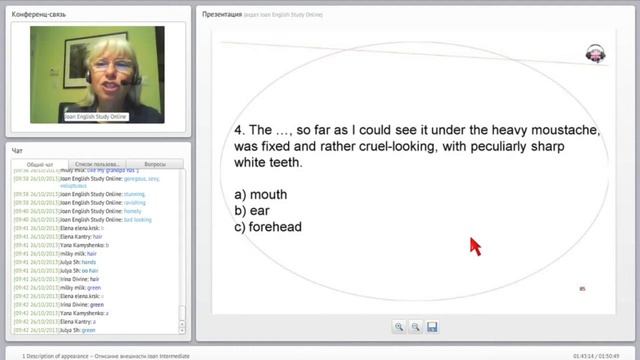
Task: Open the Список пользователей tab
Action: [x=97, y=164]
